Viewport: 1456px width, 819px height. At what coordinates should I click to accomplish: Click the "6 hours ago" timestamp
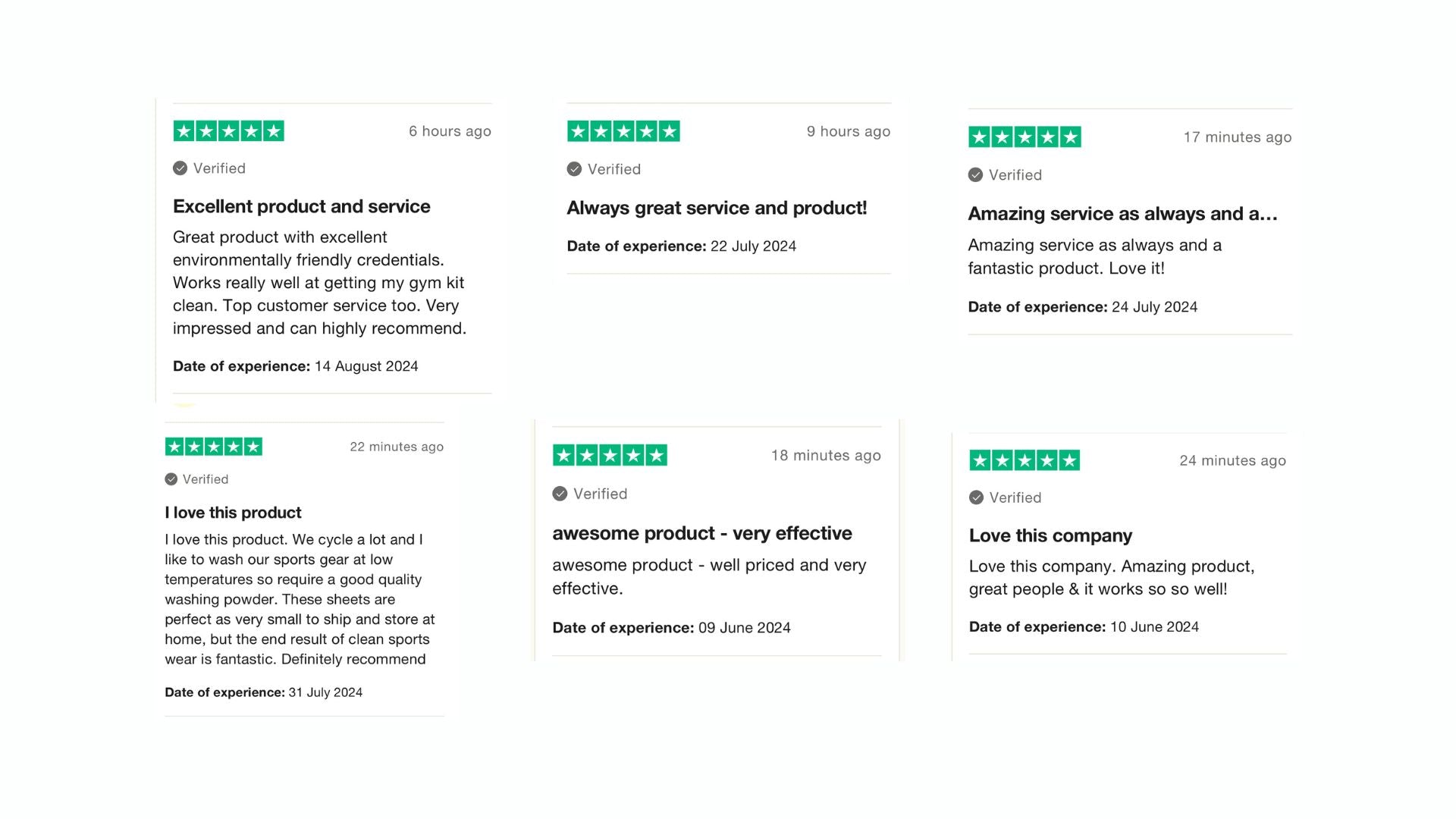pos(450,131)
